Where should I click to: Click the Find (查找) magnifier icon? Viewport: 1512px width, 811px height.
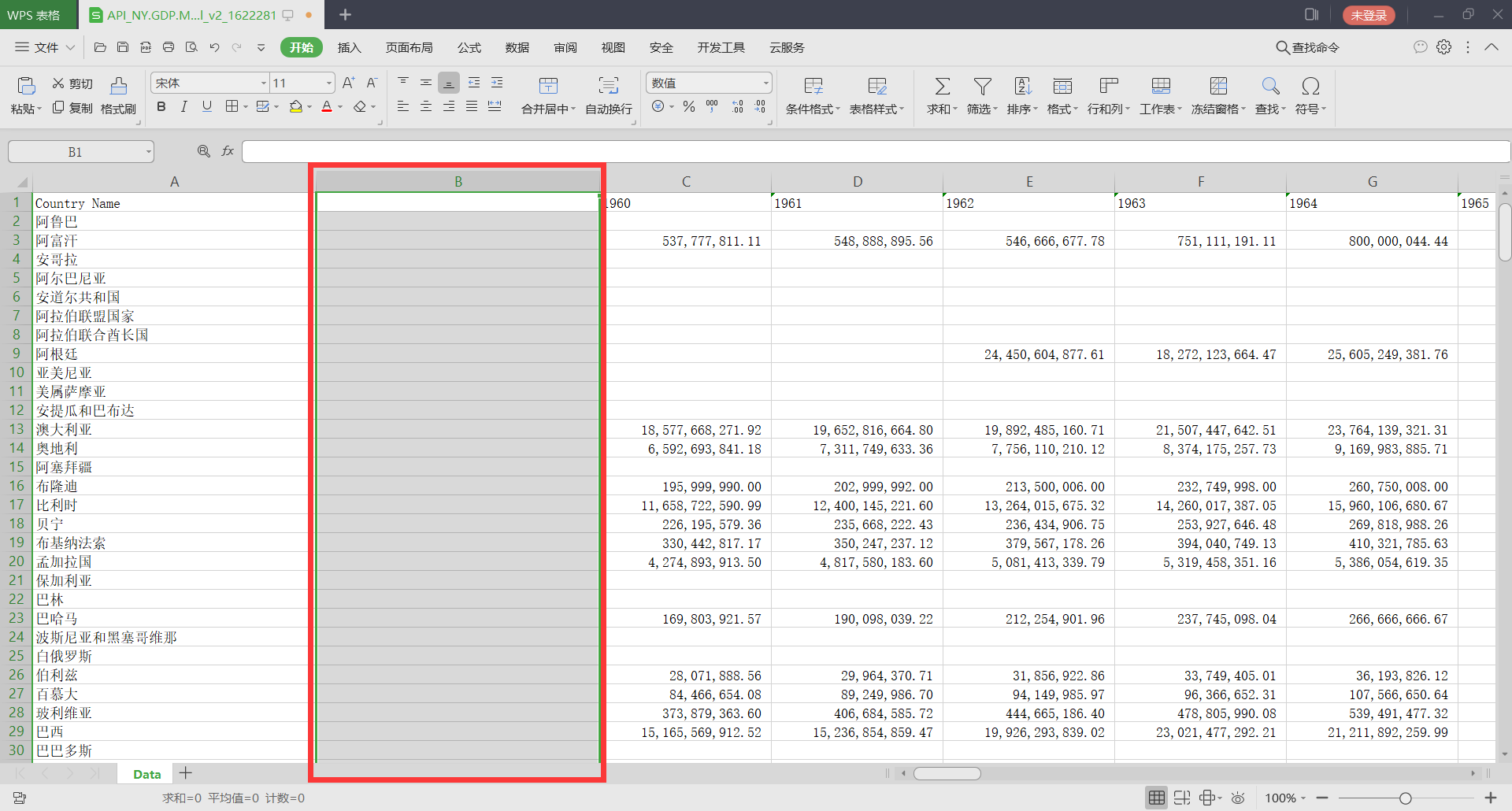point(1270,86)
